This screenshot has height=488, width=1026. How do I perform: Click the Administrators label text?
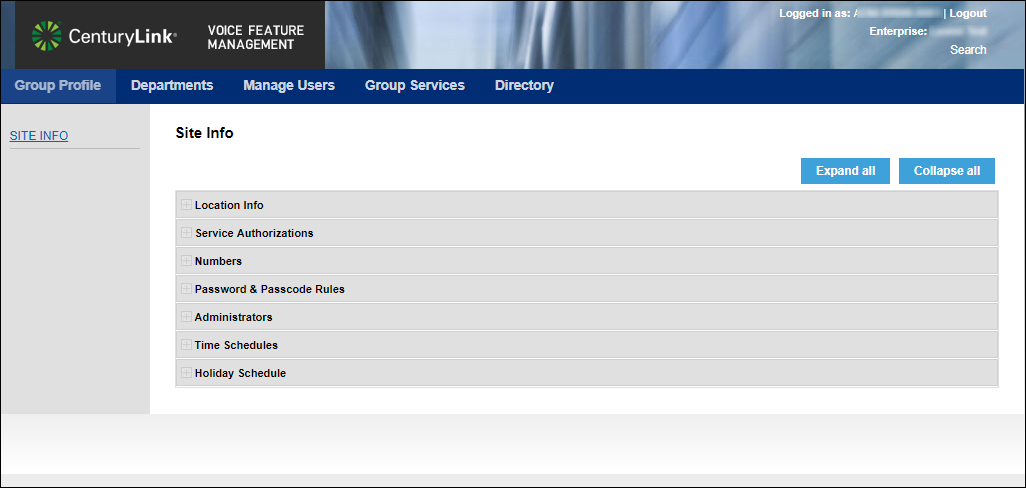click(x=234, y=317)
